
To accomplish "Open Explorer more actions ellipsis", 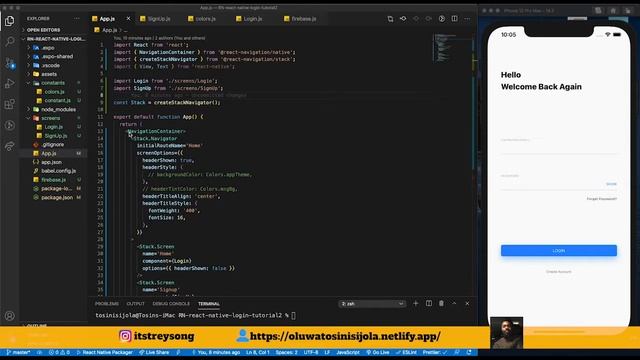I will [77, 18].
